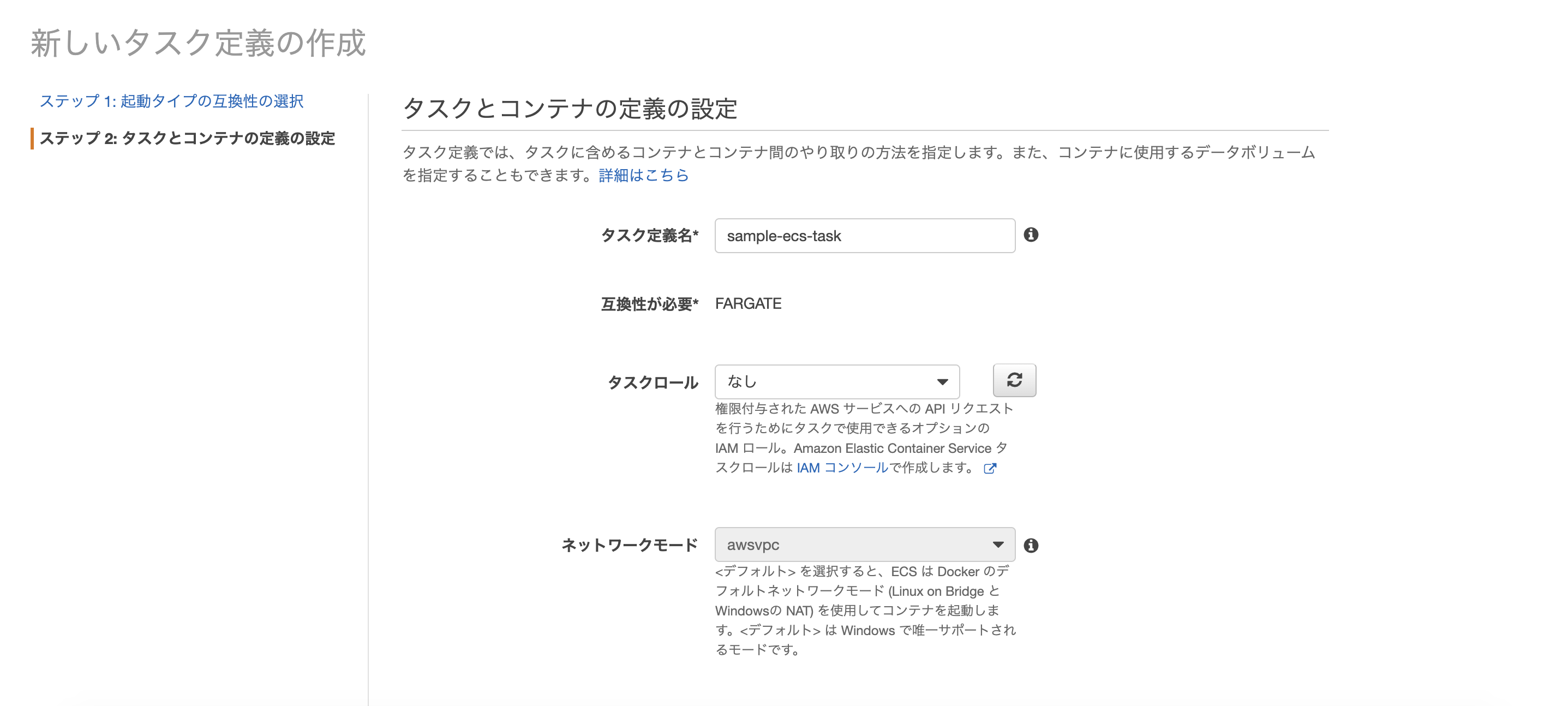Open the ネットワークモード dropdown
The width and height of the screenshot is (1568, 706).
(864, 545)
